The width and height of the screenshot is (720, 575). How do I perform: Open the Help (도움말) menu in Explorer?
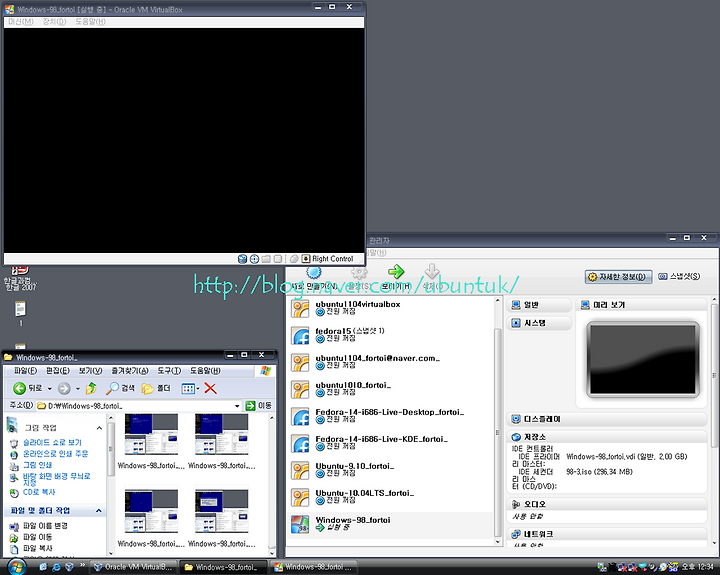[205, 371]
